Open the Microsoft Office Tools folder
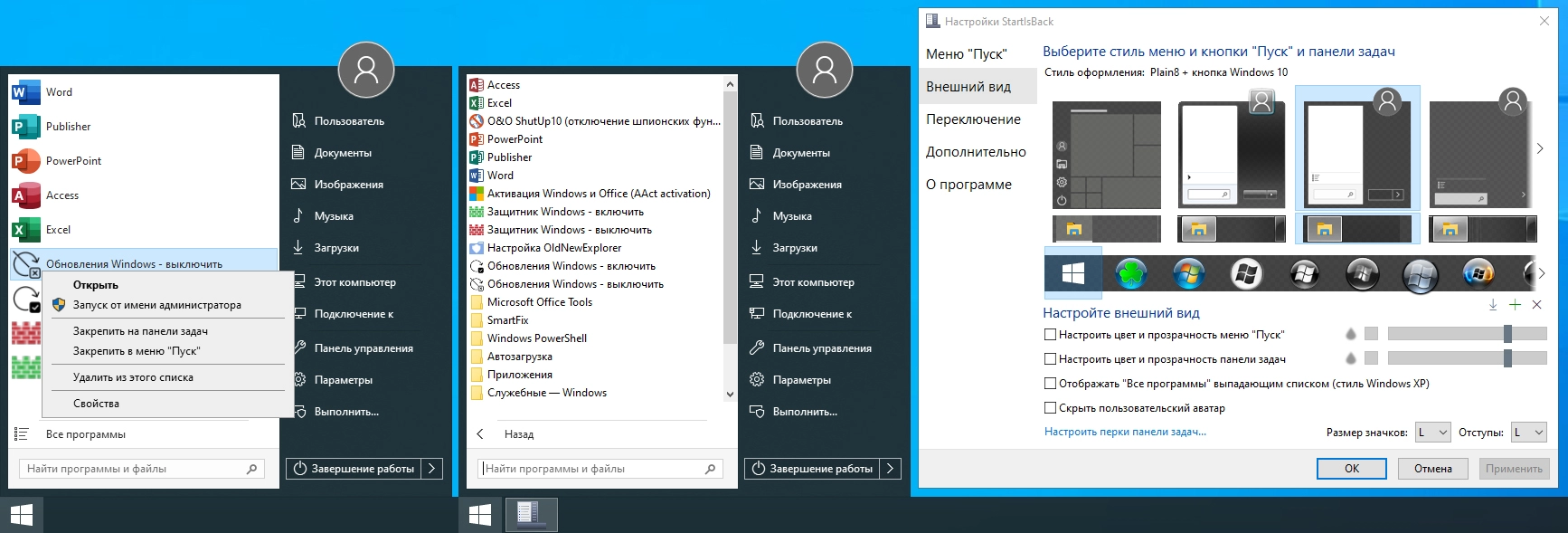This screenshot has height=533, width=1568. click(x=531, y=302)
